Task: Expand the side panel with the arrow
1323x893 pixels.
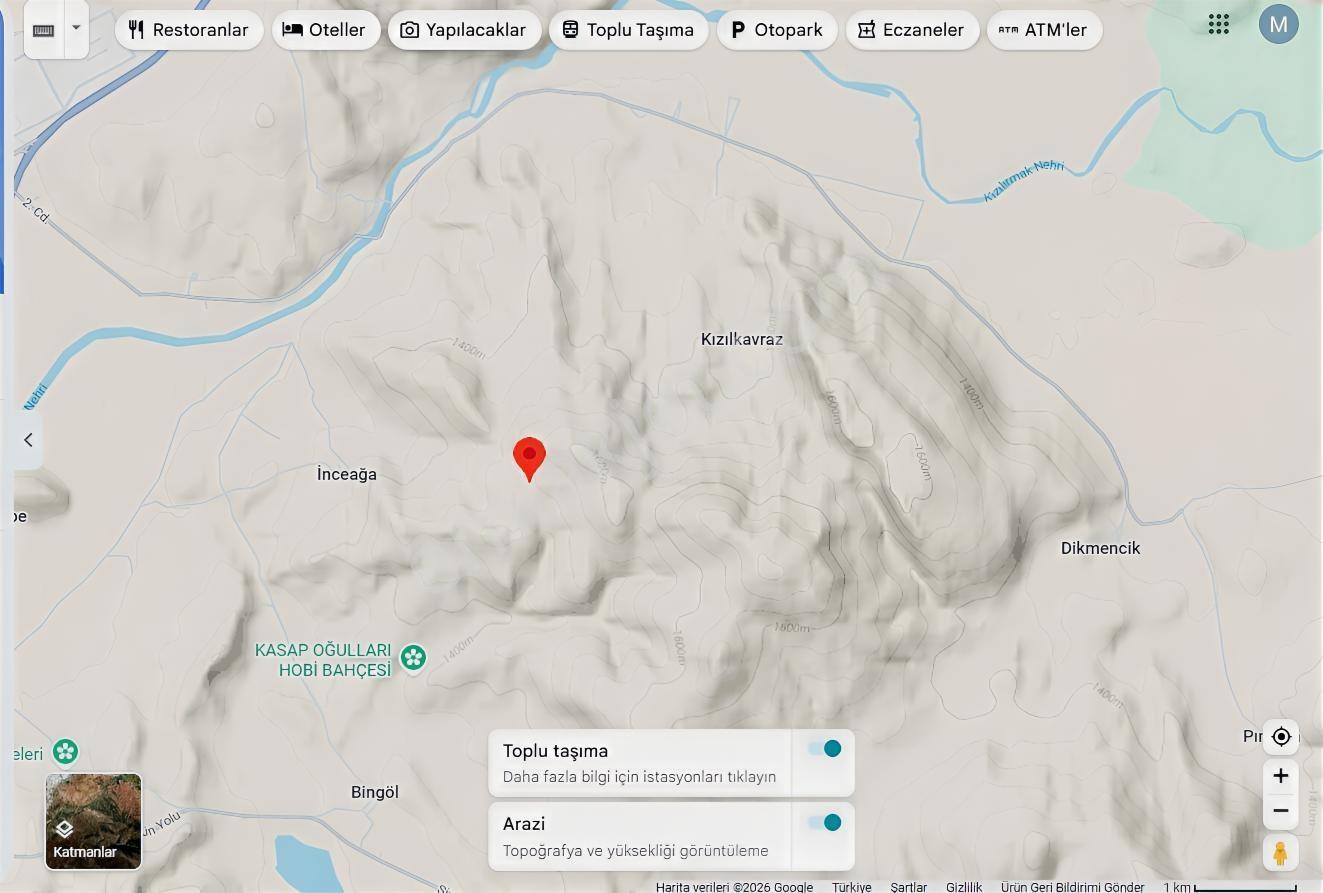Action: point(28,440)
